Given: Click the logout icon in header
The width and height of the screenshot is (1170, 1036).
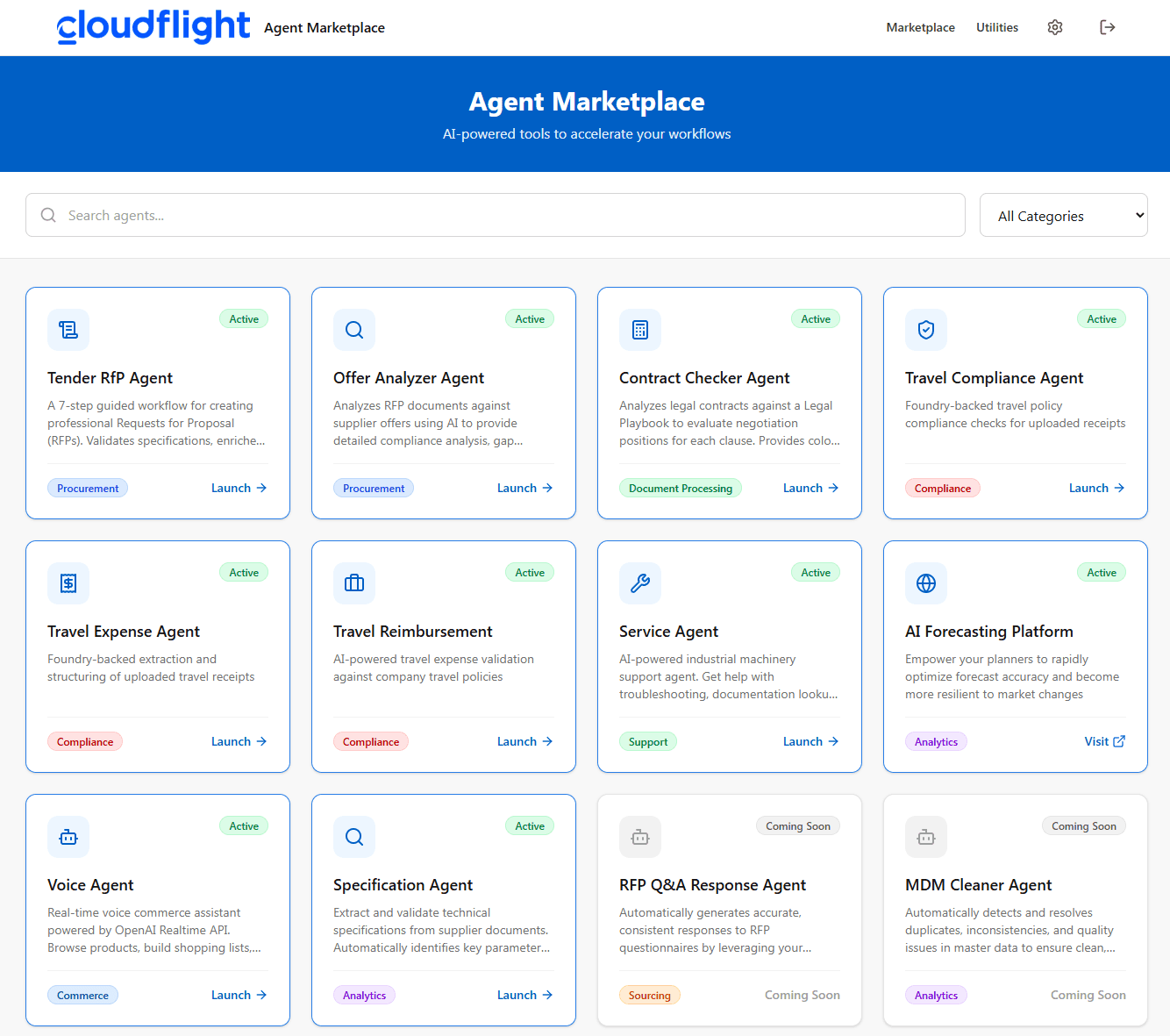Looking at the screenshot, I should tap(1108, 27).
